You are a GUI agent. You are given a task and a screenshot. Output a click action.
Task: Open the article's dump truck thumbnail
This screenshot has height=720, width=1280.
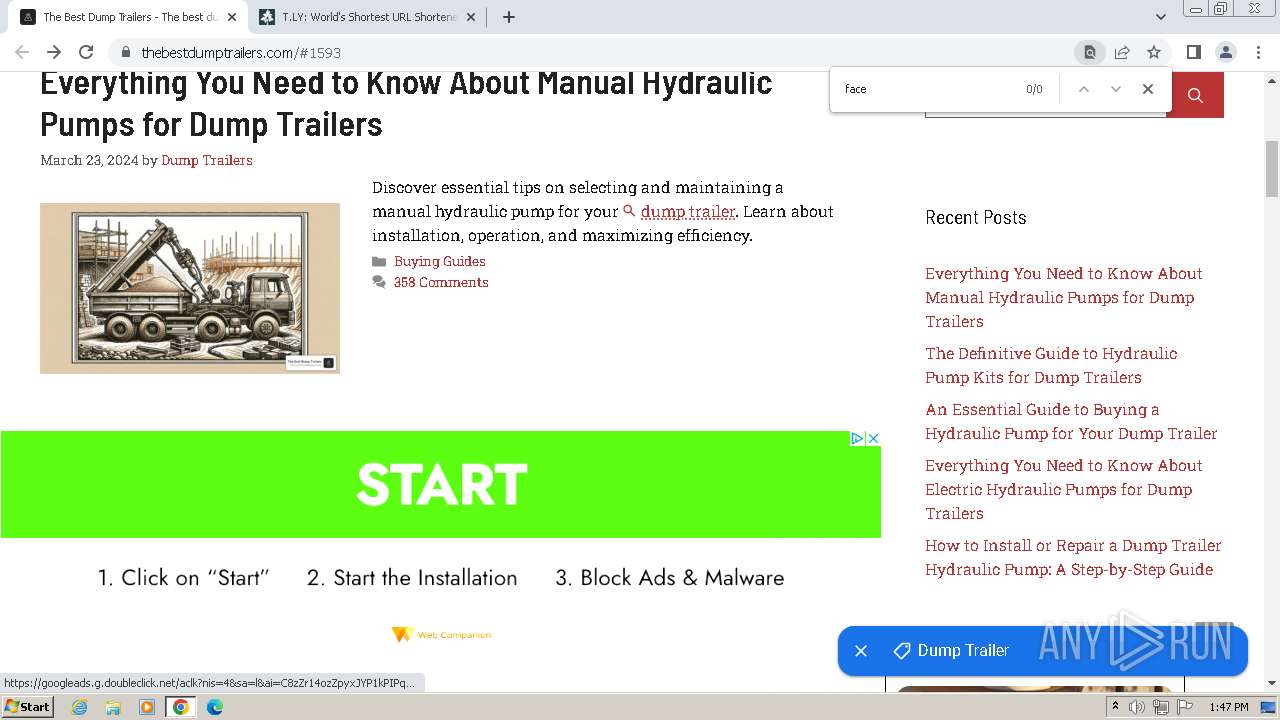point(190,288)
